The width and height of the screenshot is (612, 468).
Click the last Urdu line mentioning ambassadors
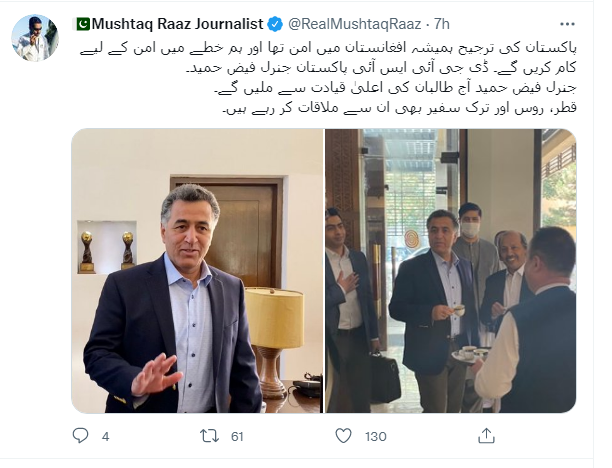click(x=399, y=108)
